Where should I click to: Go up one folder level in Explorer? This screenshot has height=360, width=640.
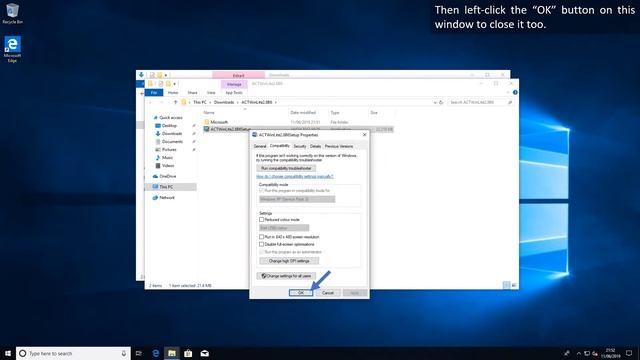(x=176, y=102)
